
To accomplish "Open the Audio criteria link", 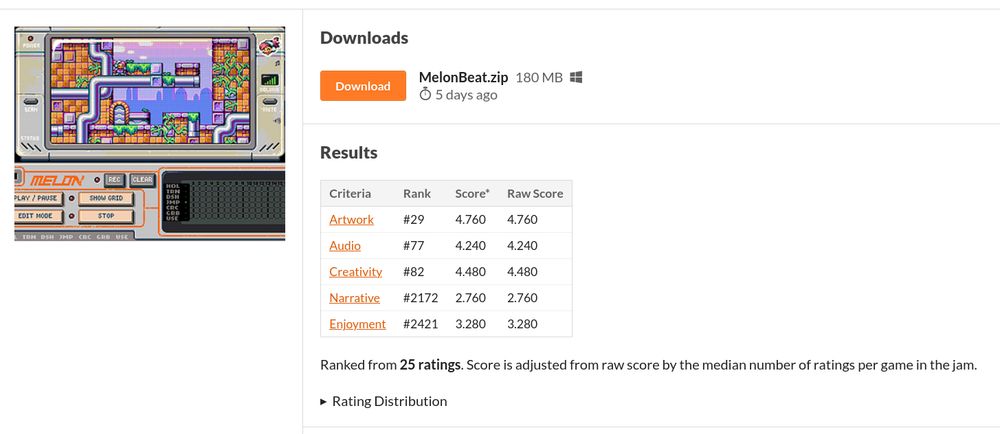I will click(x=345, y=246).
